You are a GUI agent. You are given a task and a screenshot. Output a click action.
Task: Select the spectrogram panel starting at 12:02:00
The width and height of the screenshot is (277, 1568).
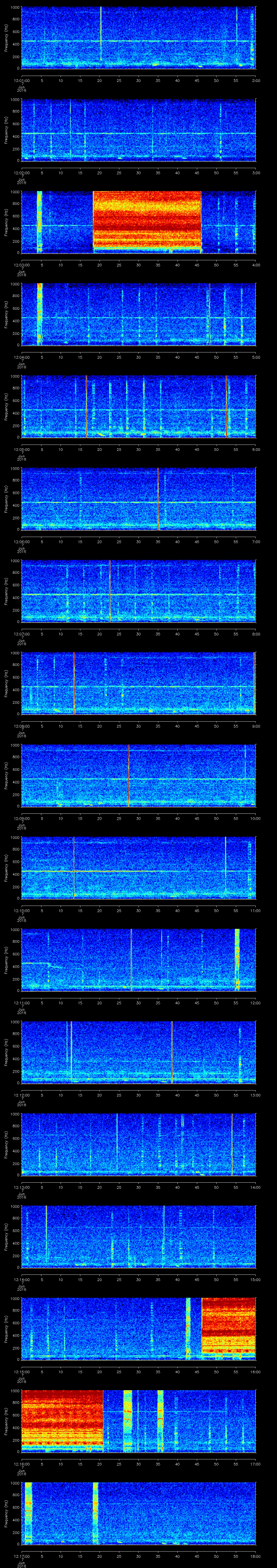click(x=139, y=130)
